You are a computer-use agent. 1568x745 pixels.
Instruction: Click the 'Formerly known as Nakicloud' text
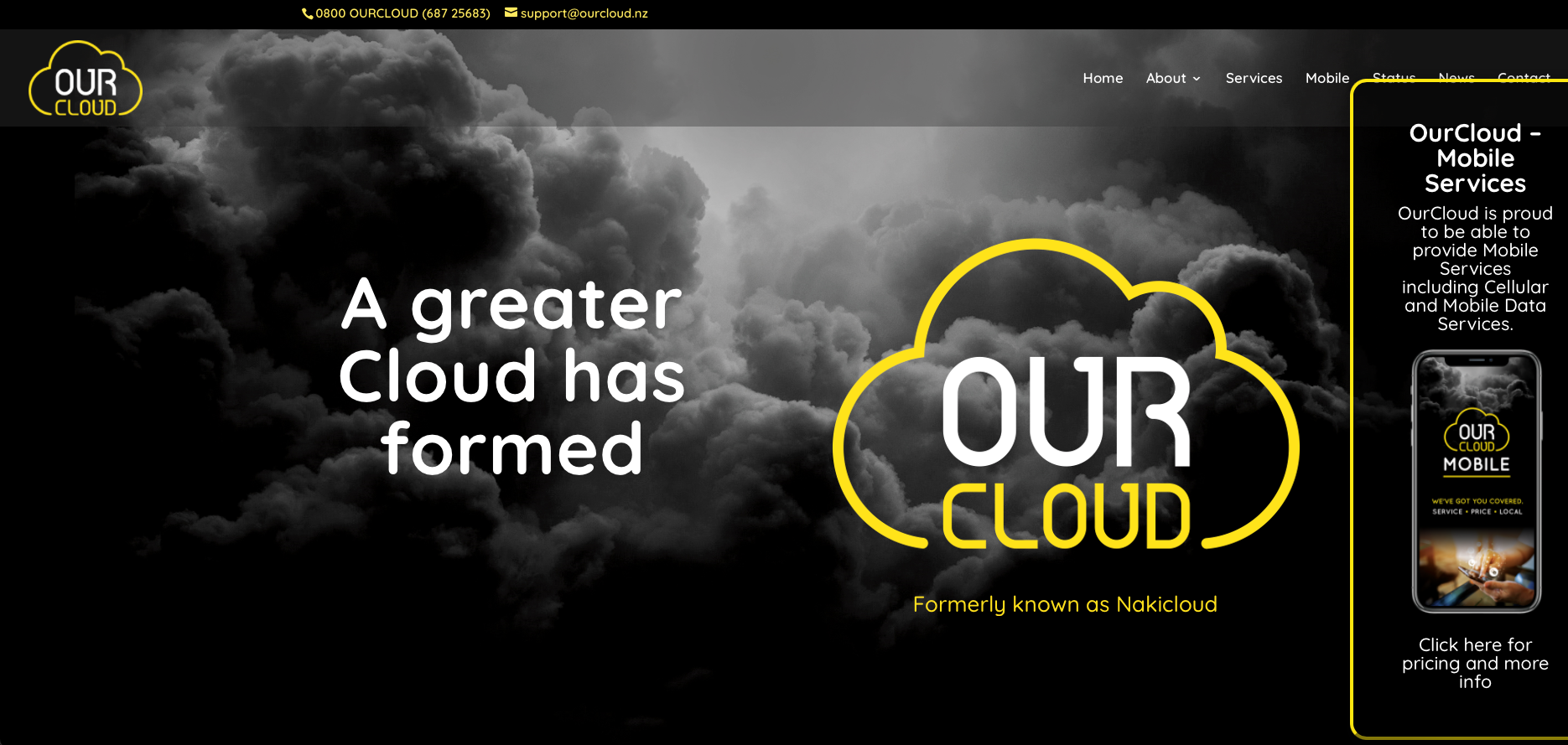1065,604
